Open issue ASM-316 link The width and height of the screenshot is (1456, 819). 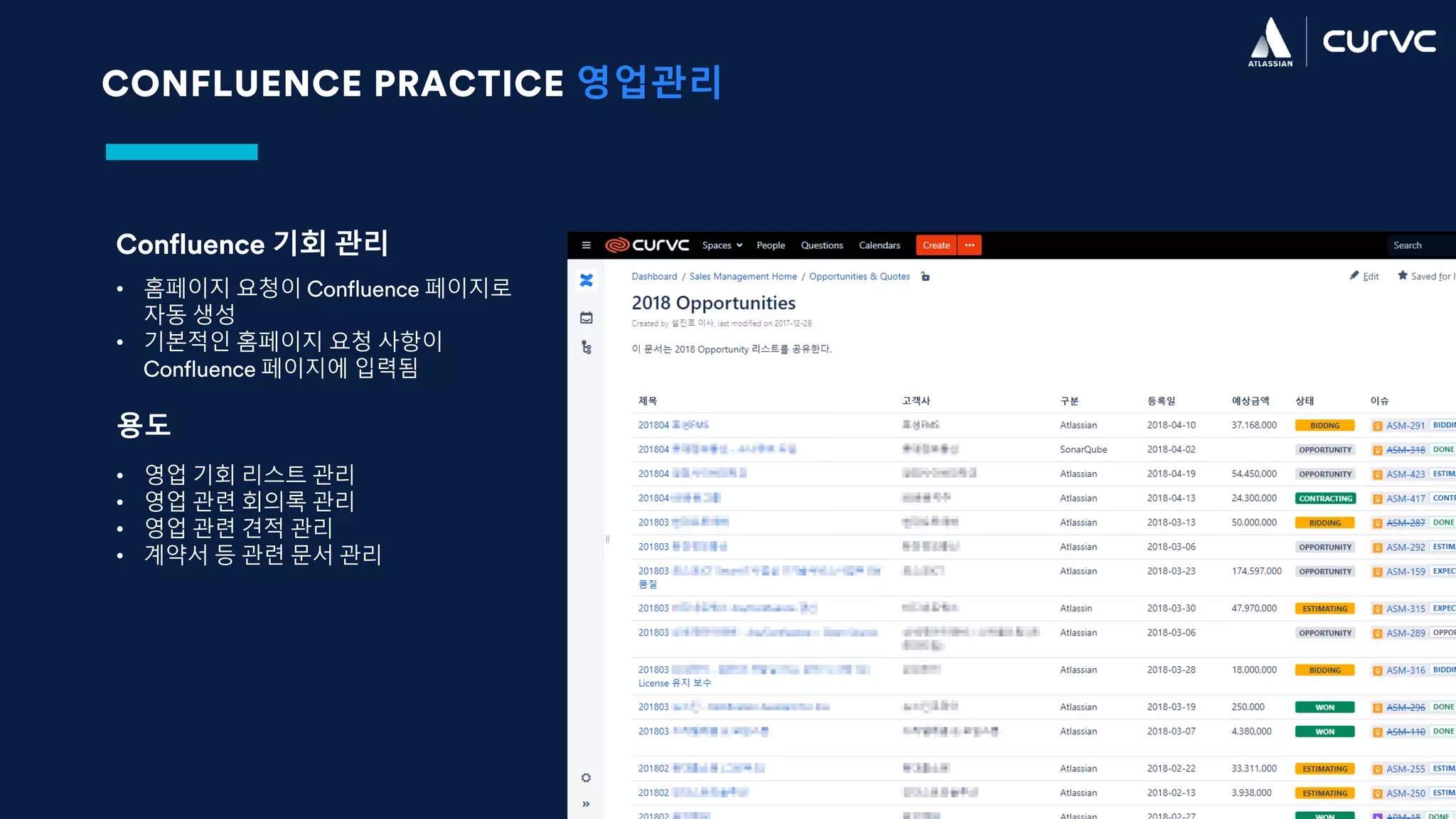(x=1406, y=670)
